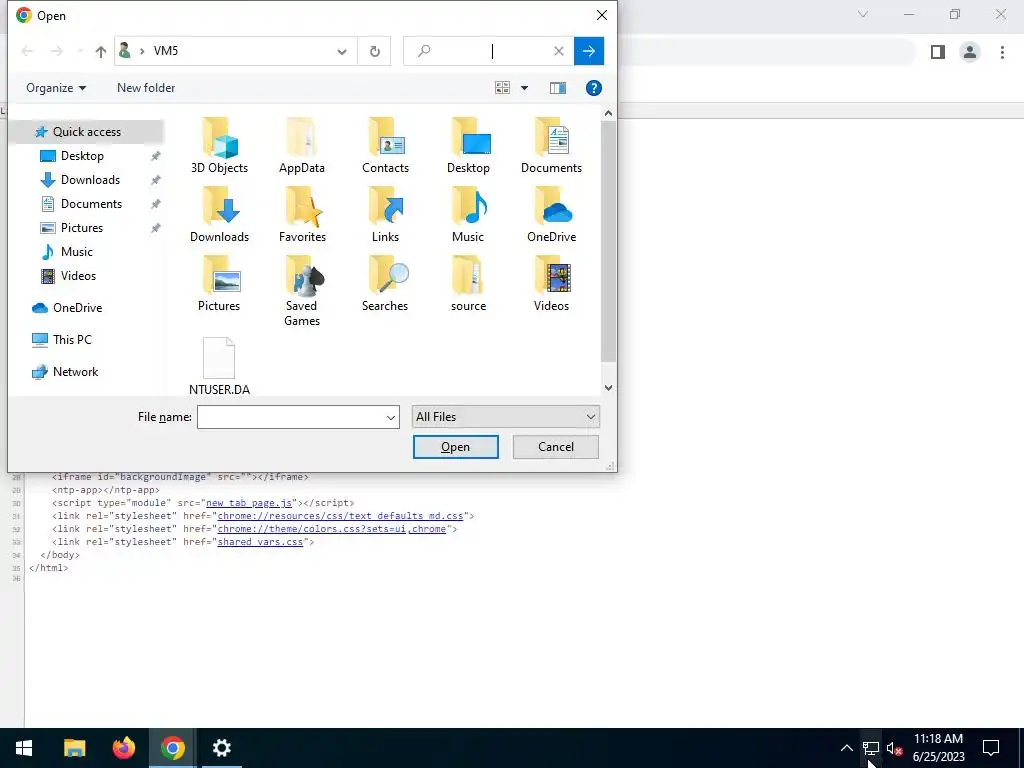
Task: Open the Pictures folder in file list
Action: pos(219,284)
